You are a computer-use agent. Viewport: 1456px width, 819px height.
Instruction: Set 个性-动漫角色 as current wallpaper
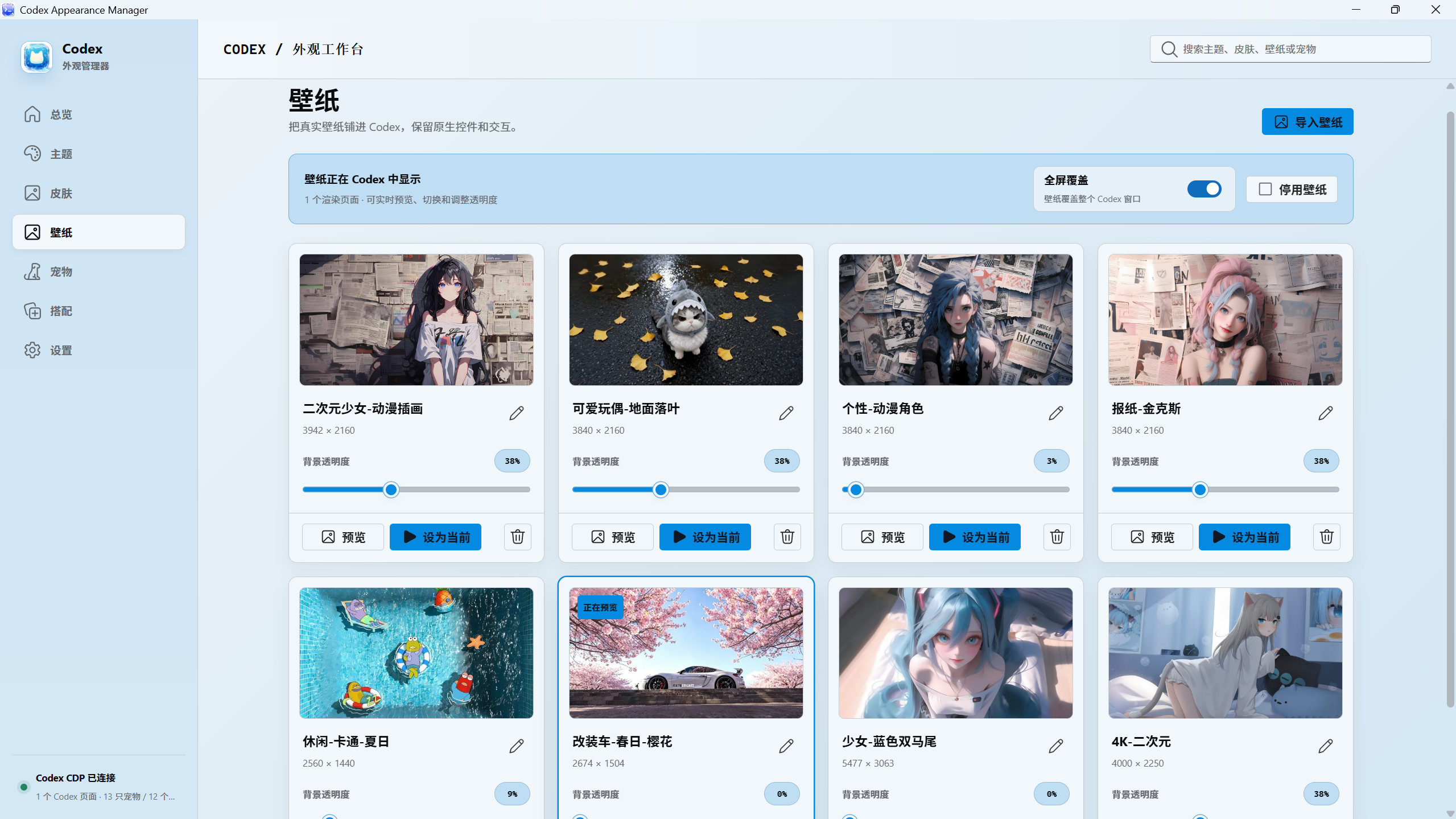coord(975,537)
